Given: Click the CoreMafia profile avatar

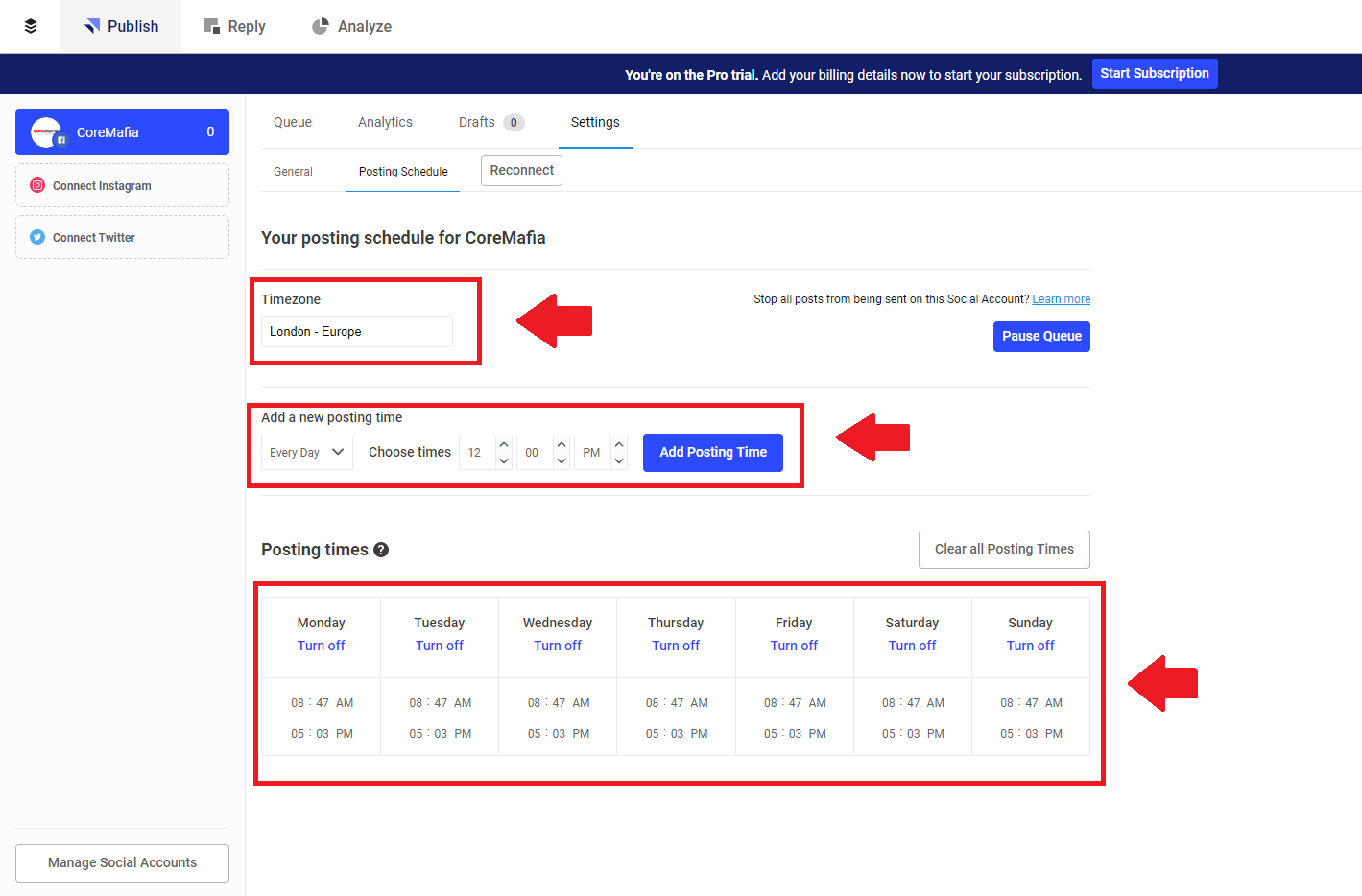Looking at the screenshot, I should click(x=46, y=132).
